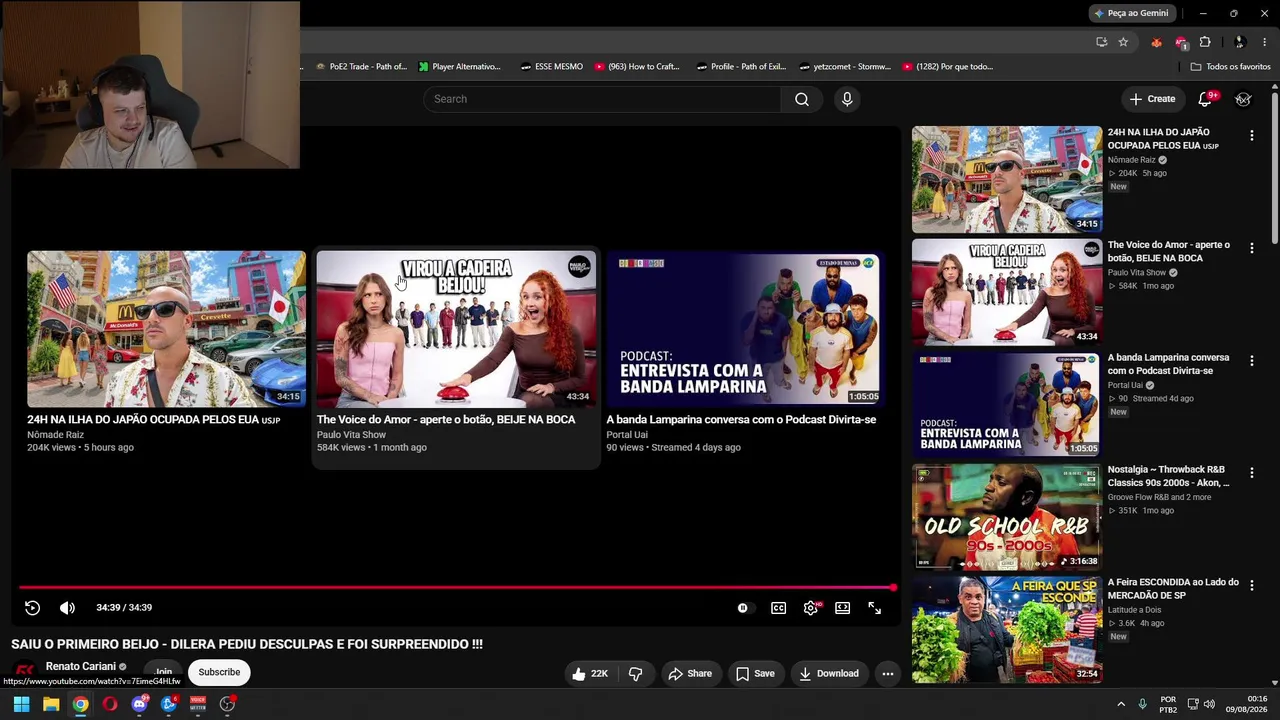This screenshot has height=720, width=1280.
Task: Open the taskbar clock showing 00:16
Action: [1247, 704]
